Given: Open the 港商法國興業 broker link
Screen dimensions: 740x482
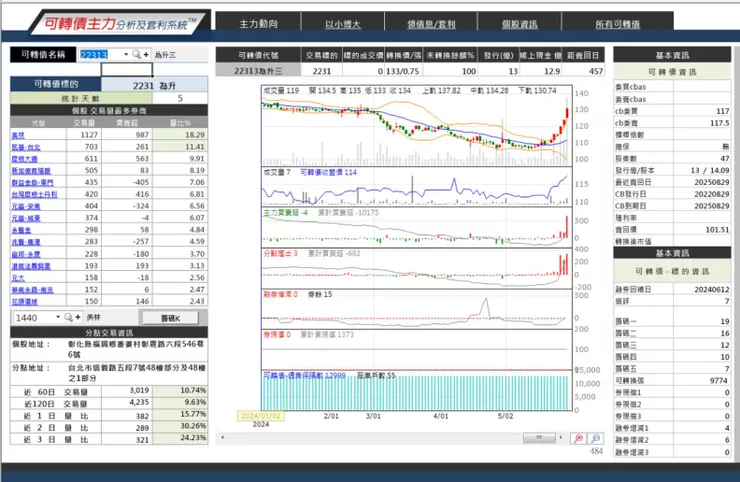Looking at the screenshot, I should pos(31,266).
